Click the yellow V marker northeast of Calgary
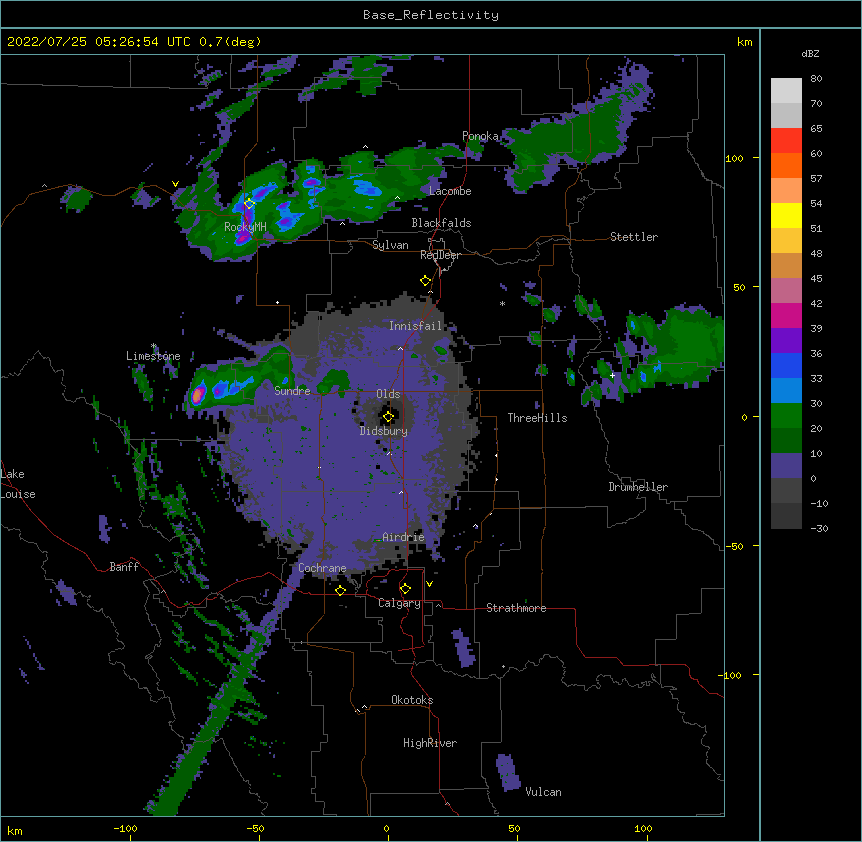This screenshot has height=842, width=862. click(429, 584)
